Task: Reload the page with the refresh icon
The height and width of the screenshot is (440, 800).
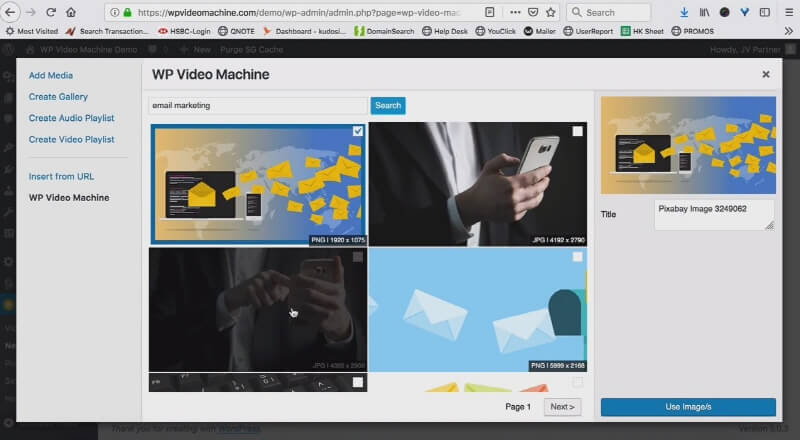Action: [x=51, y=12]
